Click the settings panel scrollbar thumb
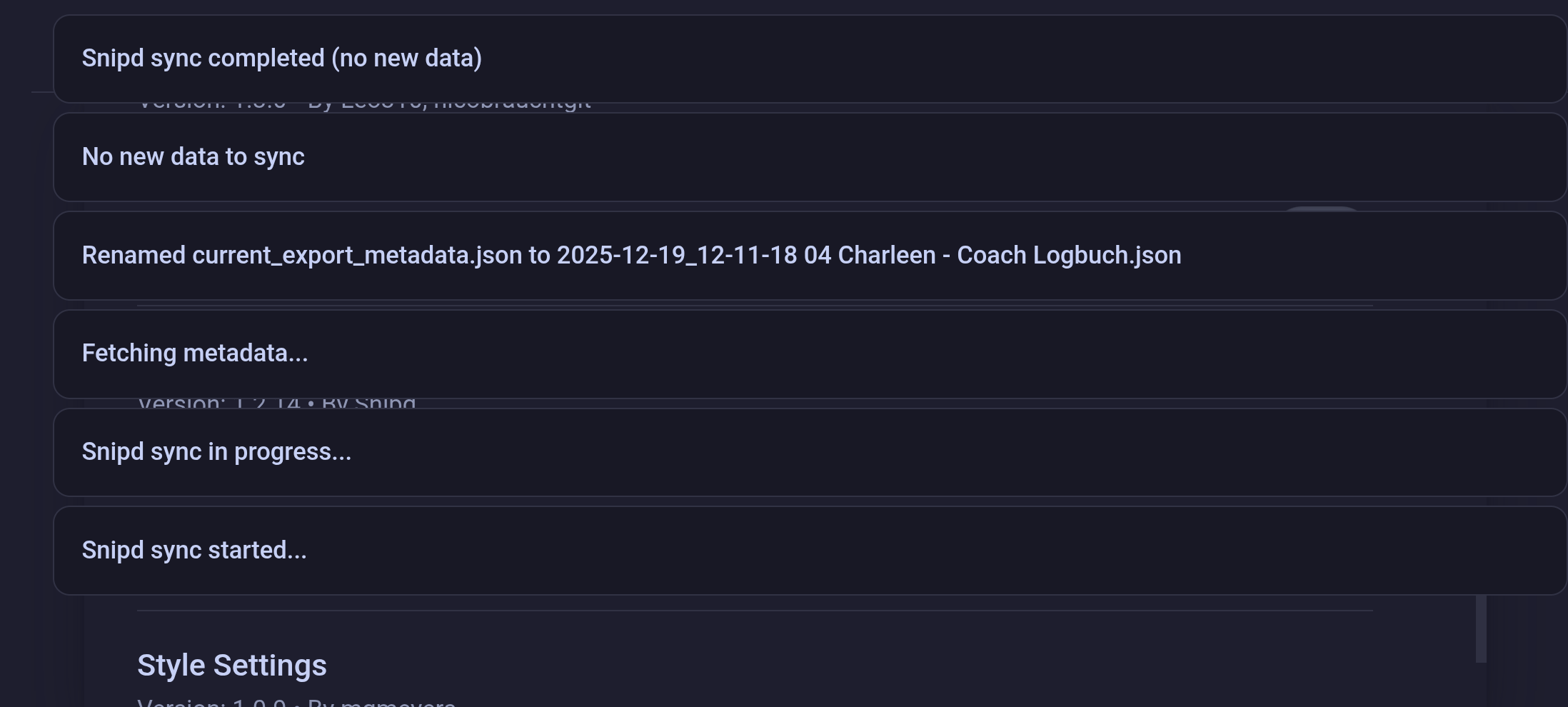Image resolution: width=1568 pixels, height=707 pixels. pos(1481,628)
